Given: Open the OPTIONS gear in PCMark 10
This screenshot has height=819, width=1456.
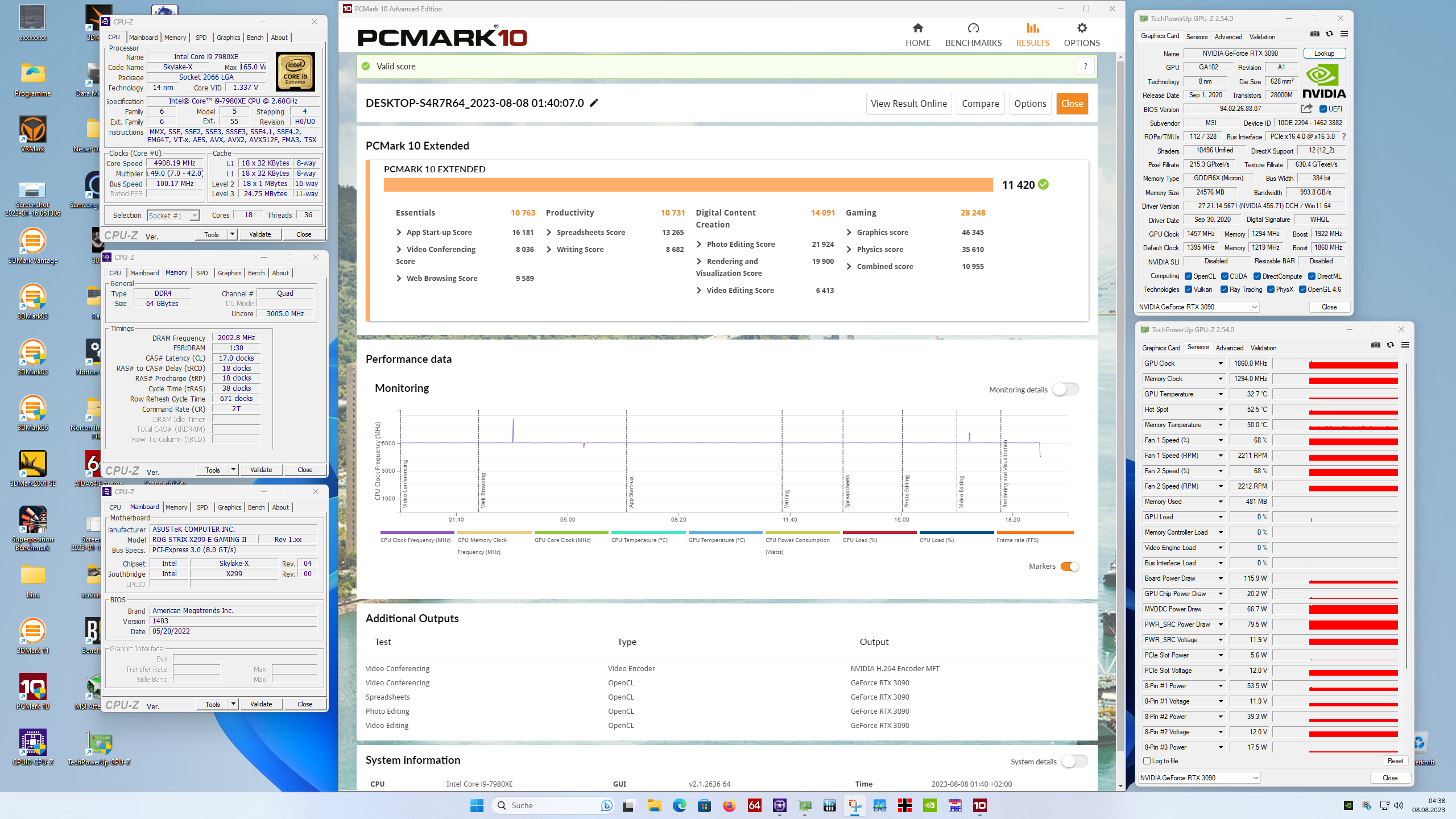Looking at the screenshot, I should coord(1082,35).
